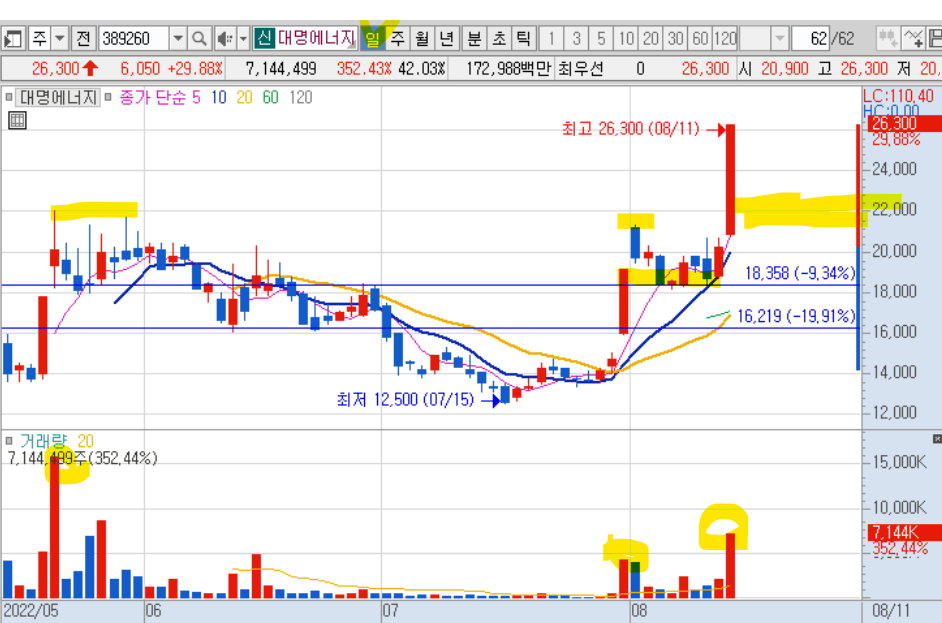Click the change value 6,050
This screenshot has height=623, width=942.
[x=141, y=68]
